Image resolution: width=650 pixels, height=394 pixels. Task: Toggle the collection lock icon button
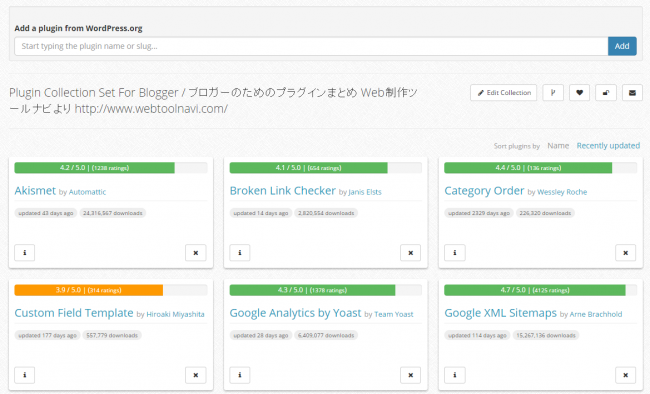click(x=606, y=92)
